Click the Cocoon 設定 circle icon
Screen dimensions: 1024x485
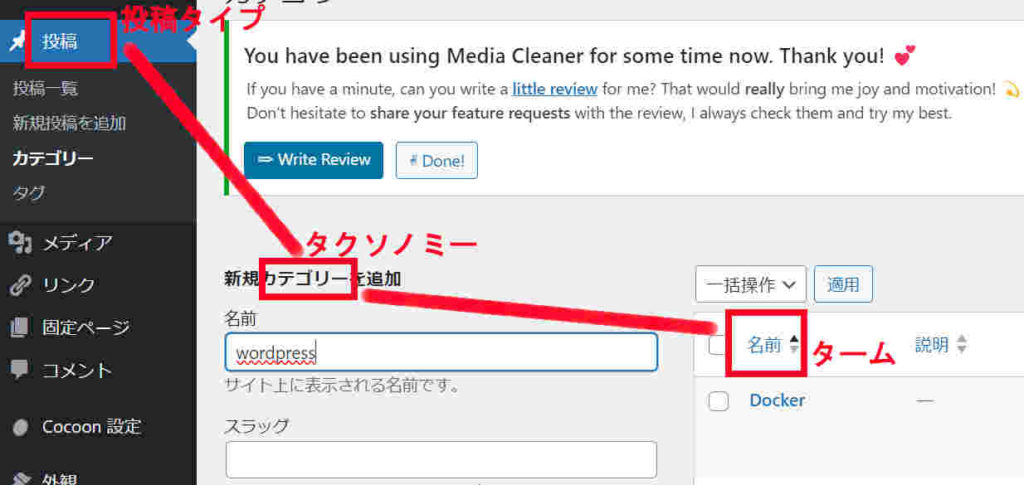click(x=19, y=427)
